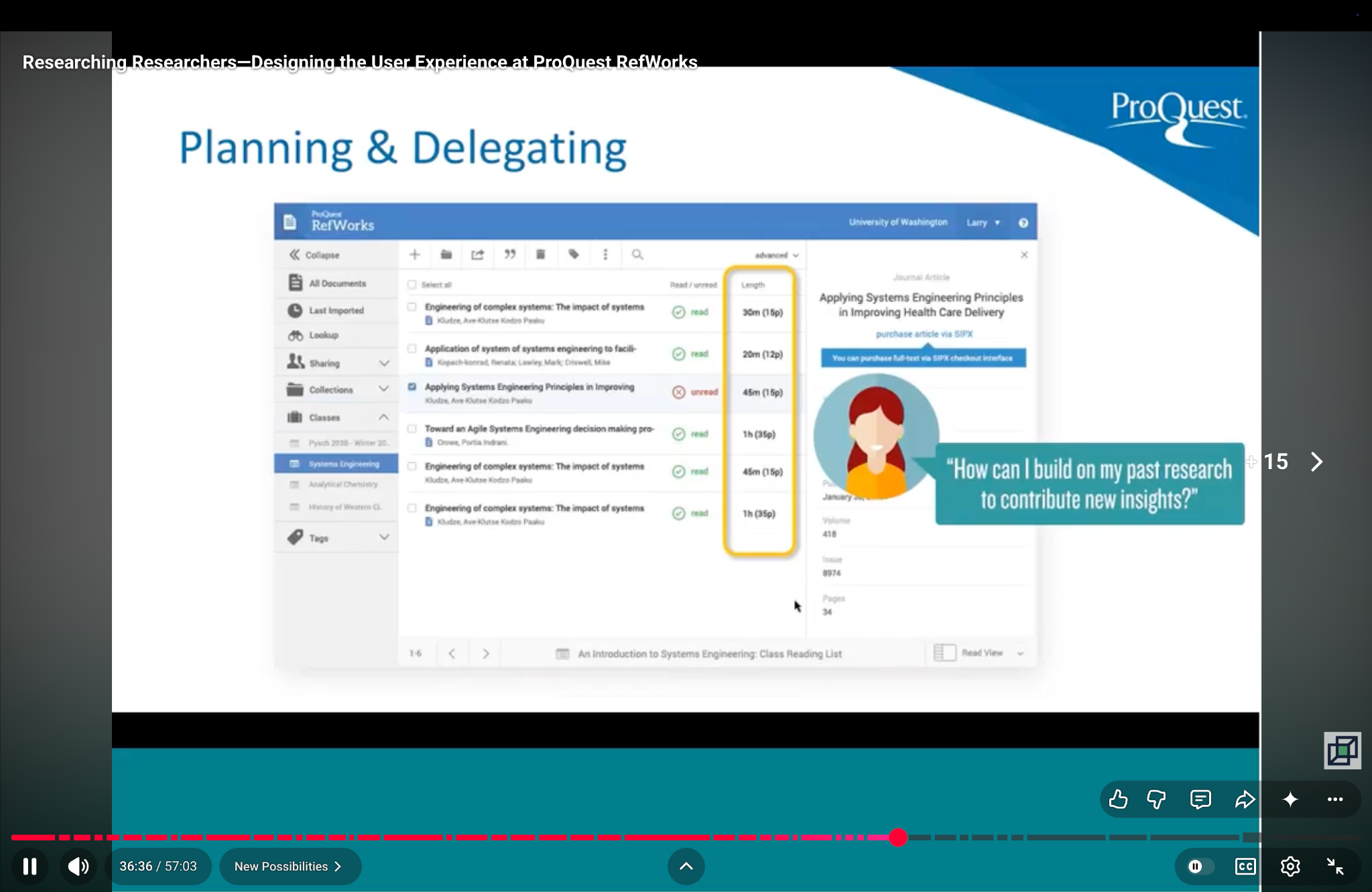Dislike the video with thumbs down
Image resolution: width=1372 pixels, height=892 pixels.
coord(1156,799)
